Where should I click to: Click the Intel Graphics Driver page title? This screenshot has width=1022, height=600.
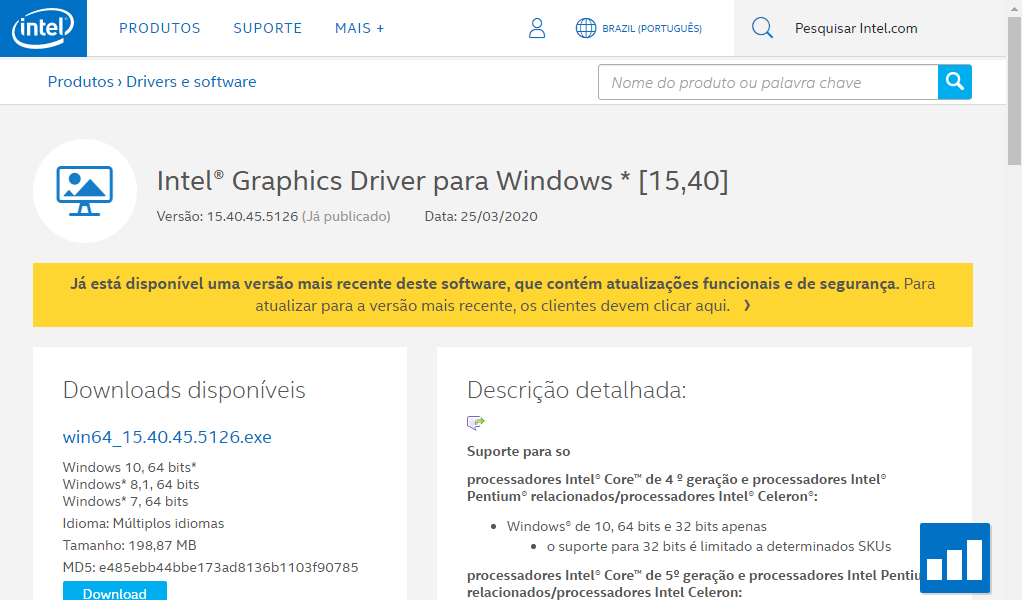click(443, 180)
